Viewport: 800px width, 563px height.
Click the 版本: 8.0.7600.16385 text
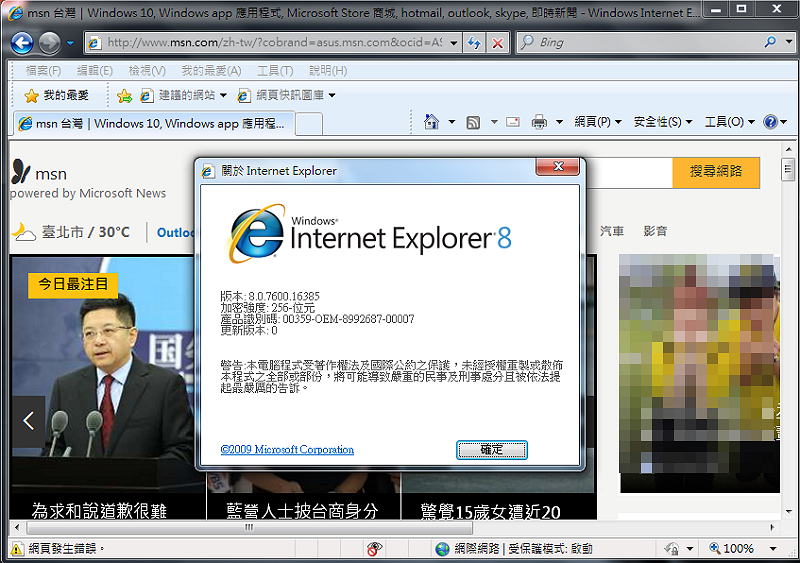click(x=270, y=296)
